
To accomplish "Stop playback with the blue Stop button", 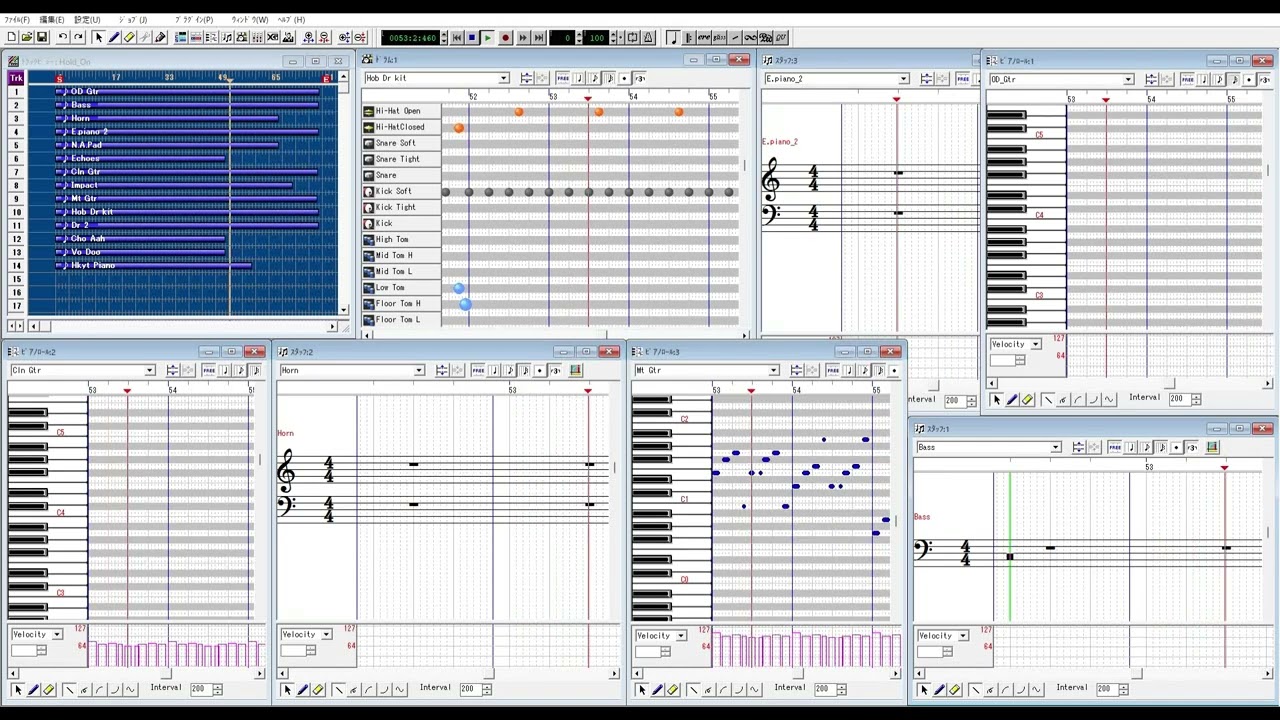I will [472, 38].
